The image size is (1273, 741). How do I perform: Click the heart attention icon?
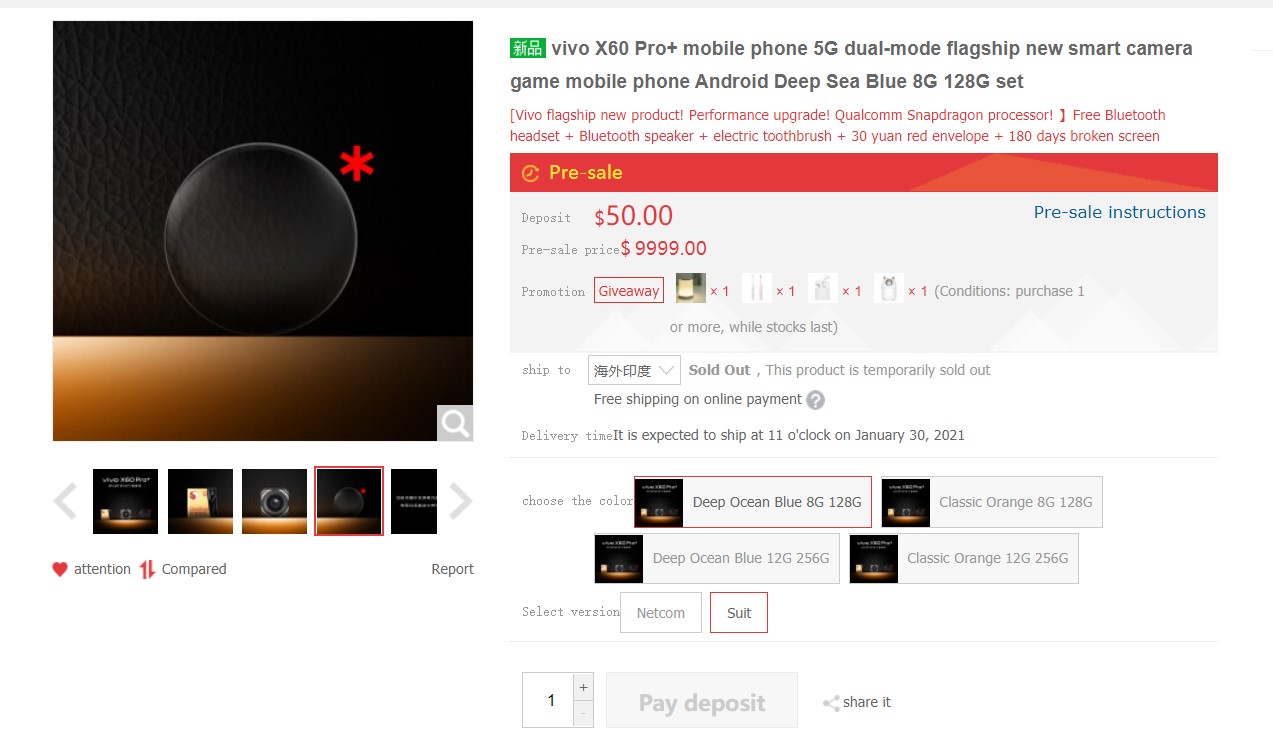coord(60,569)
